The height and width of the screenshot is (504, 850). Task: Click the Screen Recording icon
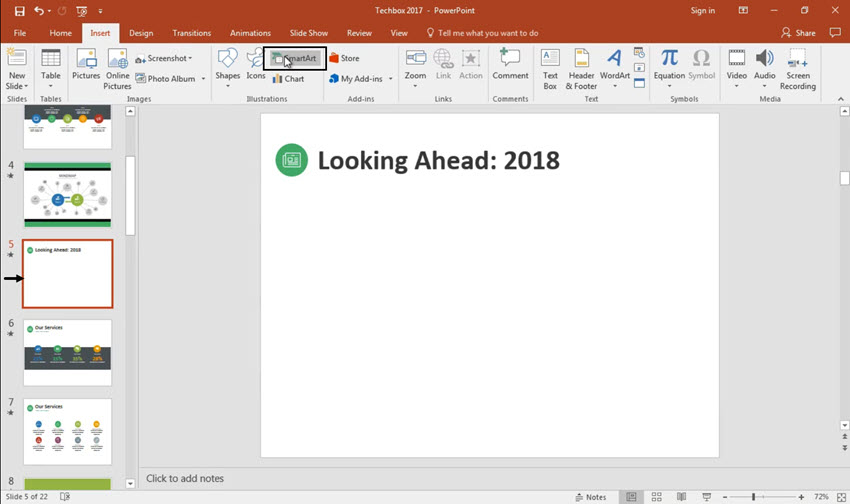[797, 66]
